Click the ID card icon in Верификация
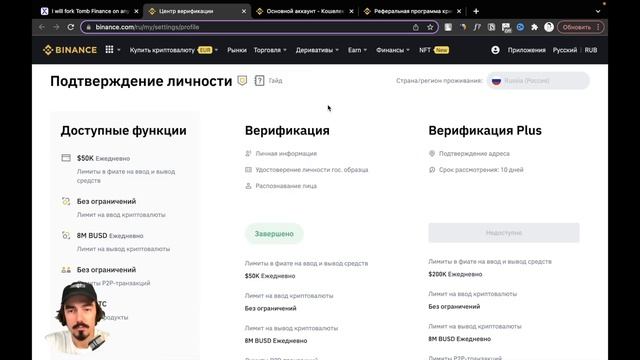640x360 pixels. click(x=248, y=169)
